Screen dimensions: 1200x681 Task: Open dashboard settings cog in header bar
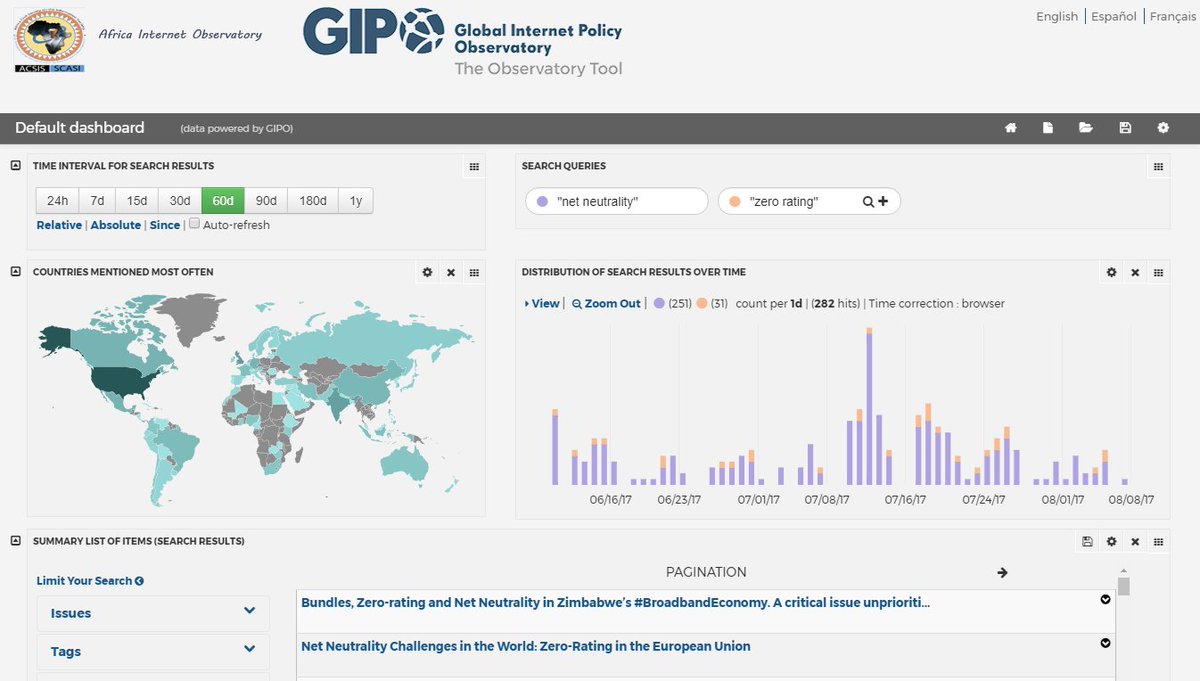click(1163, 128)
